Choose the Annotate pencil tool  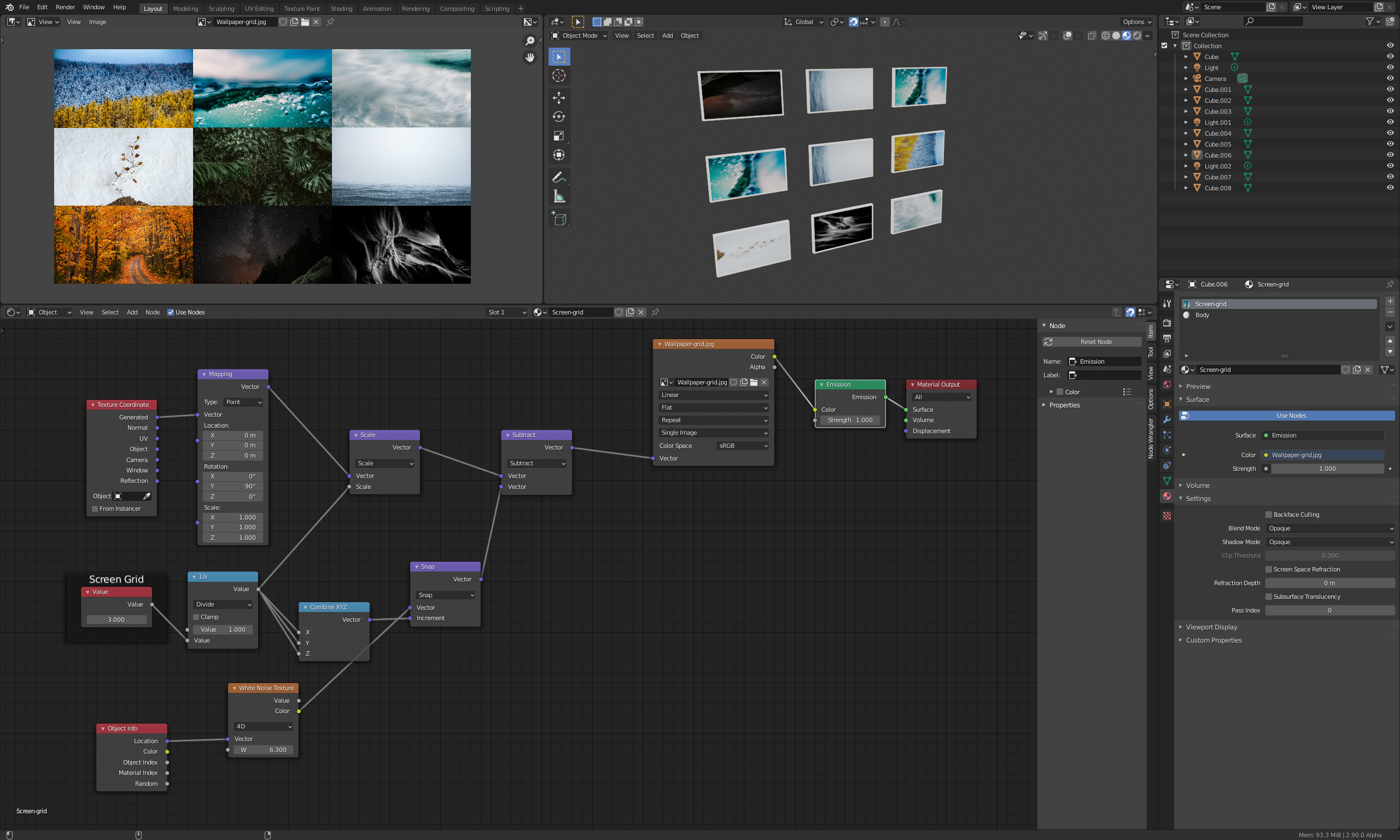click(558, 177)
